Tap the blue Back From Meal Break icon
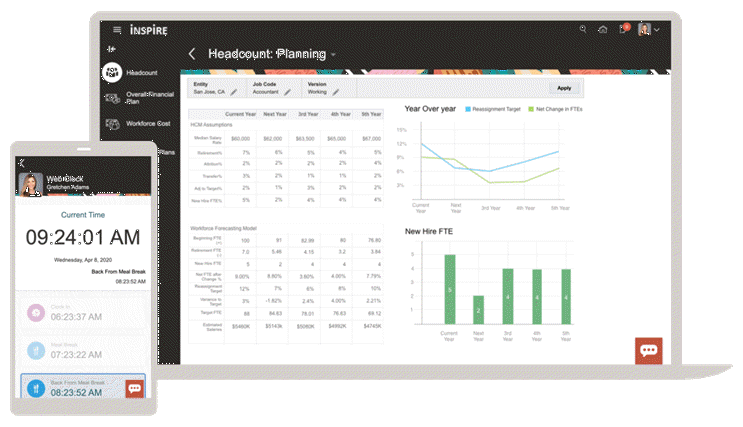This screenshot has height=427, width=743. point(36,389)
